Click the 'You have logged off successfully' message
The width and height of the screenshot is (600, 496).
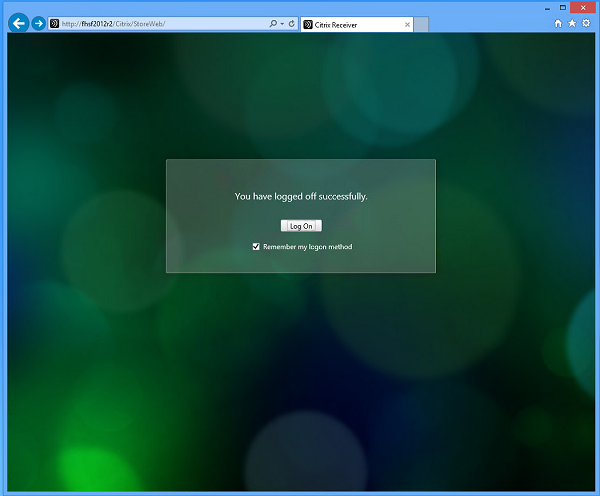point(301,196)
